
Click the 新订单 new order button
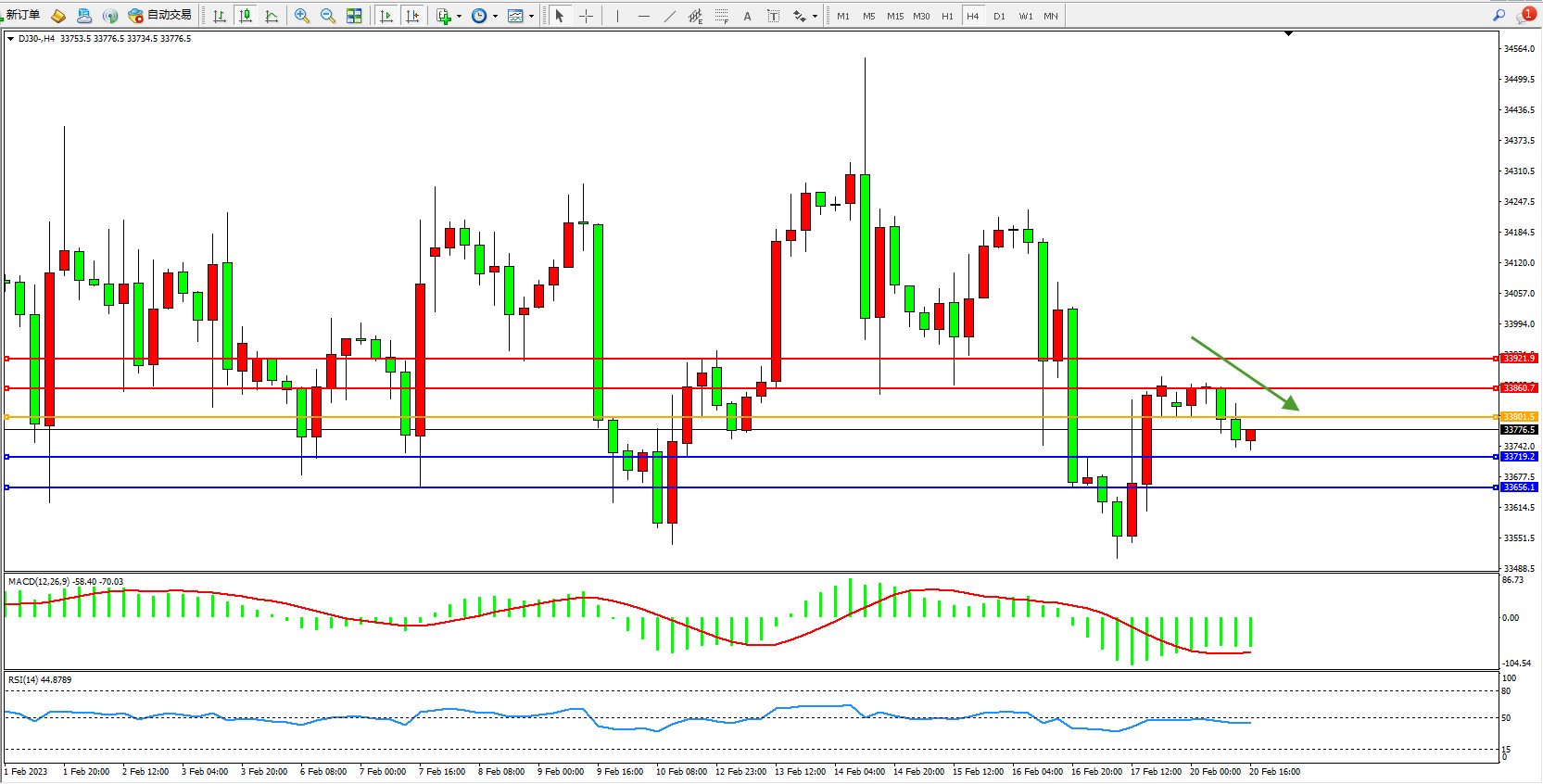point(22,15)
